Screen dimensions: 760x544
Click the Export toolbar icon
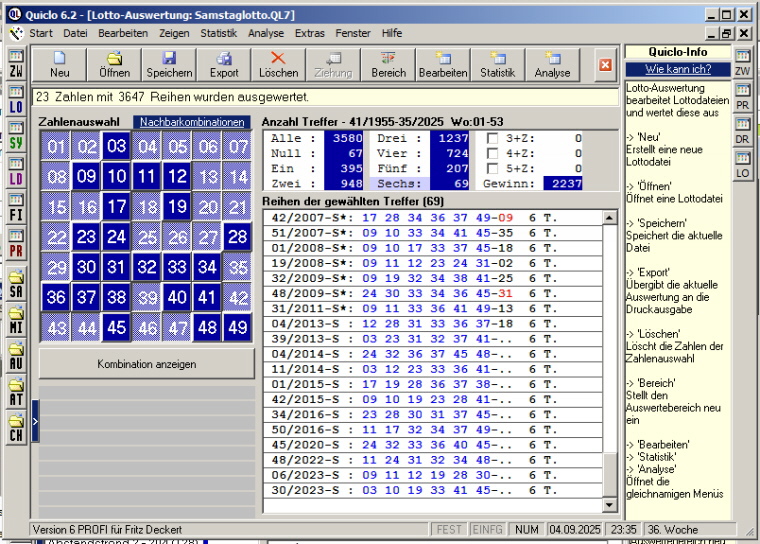tap(224, 64)
